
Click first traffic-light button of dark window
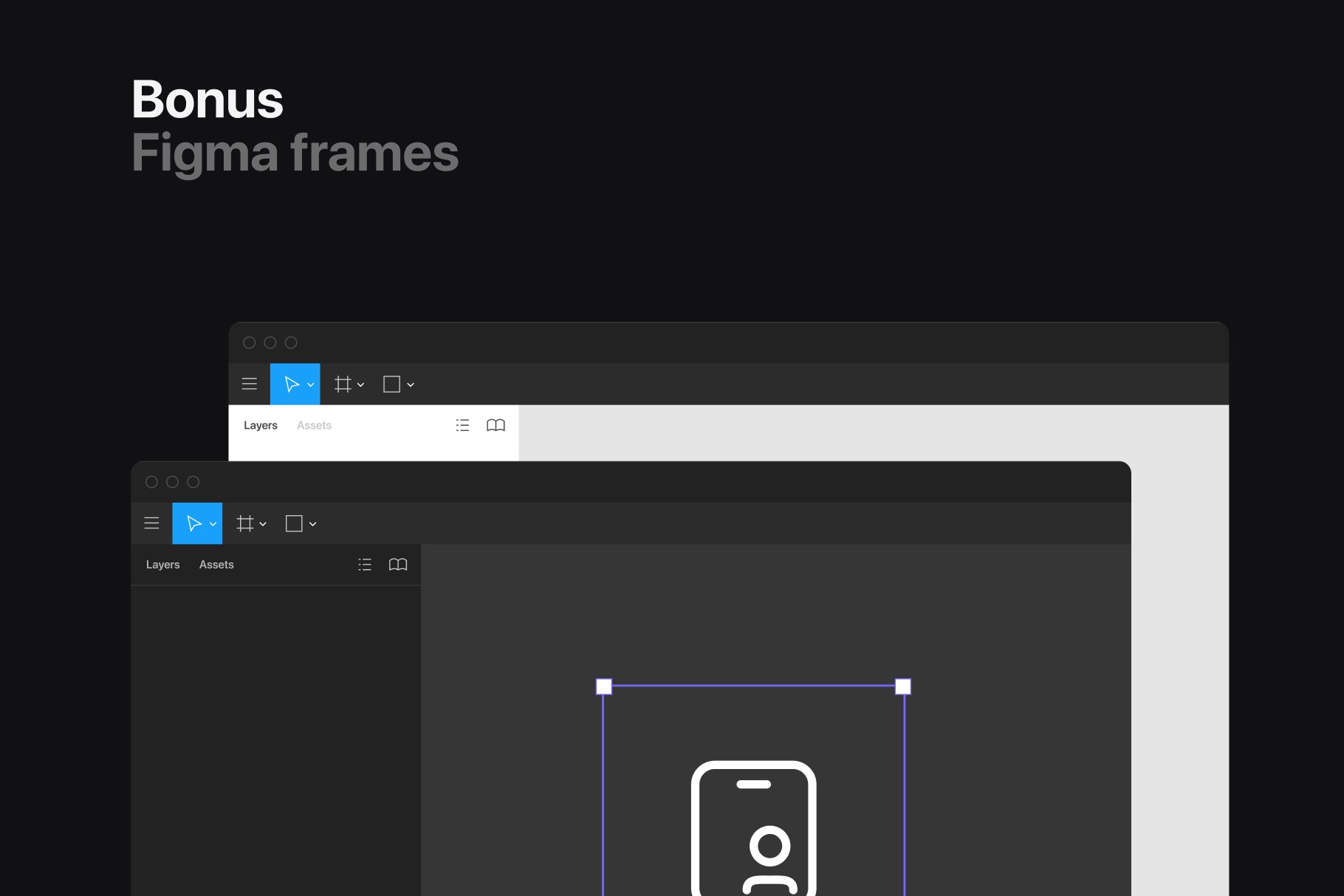click(151, 482)
